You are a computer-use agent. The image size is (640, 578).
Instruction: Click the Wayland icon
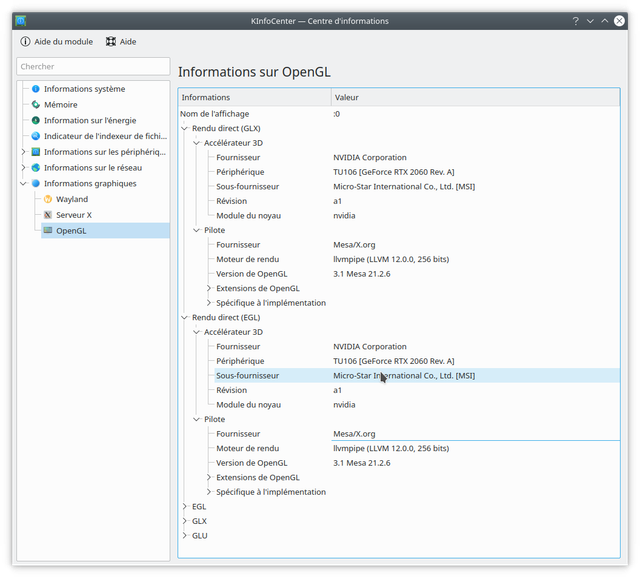pos(48,199)
